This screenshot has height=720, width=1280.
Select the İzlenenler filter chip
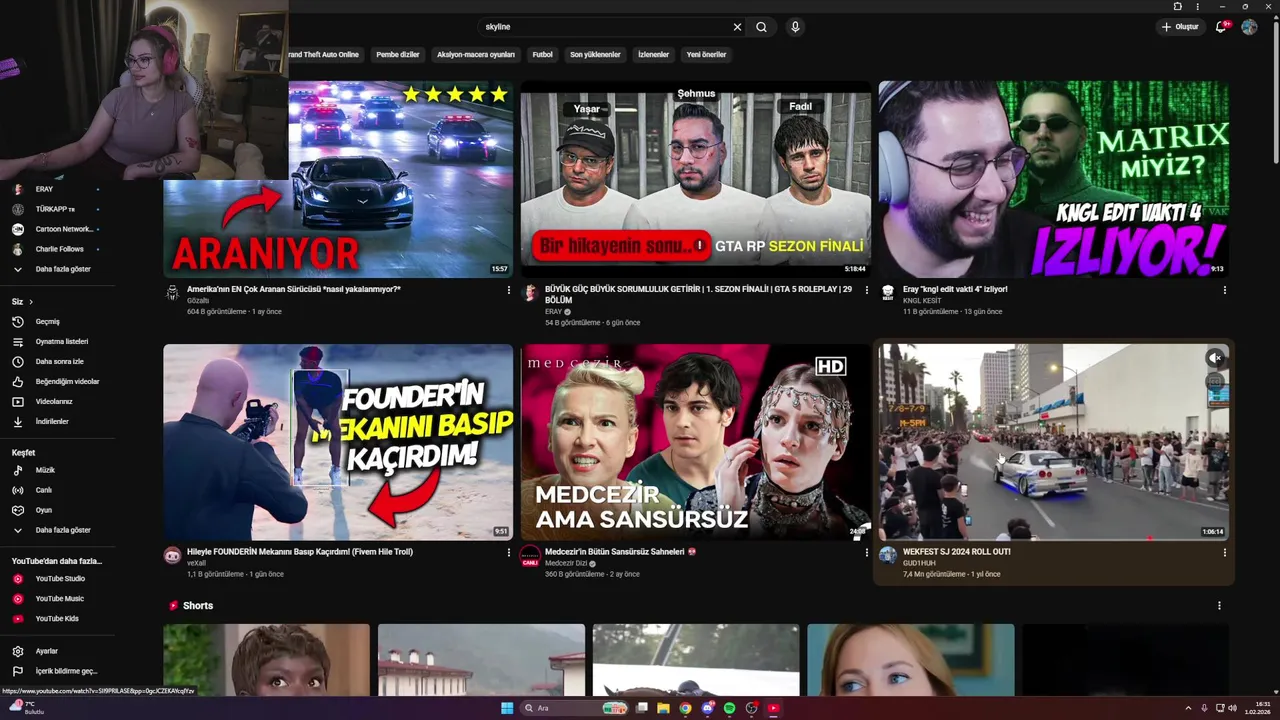coord(653,55)
